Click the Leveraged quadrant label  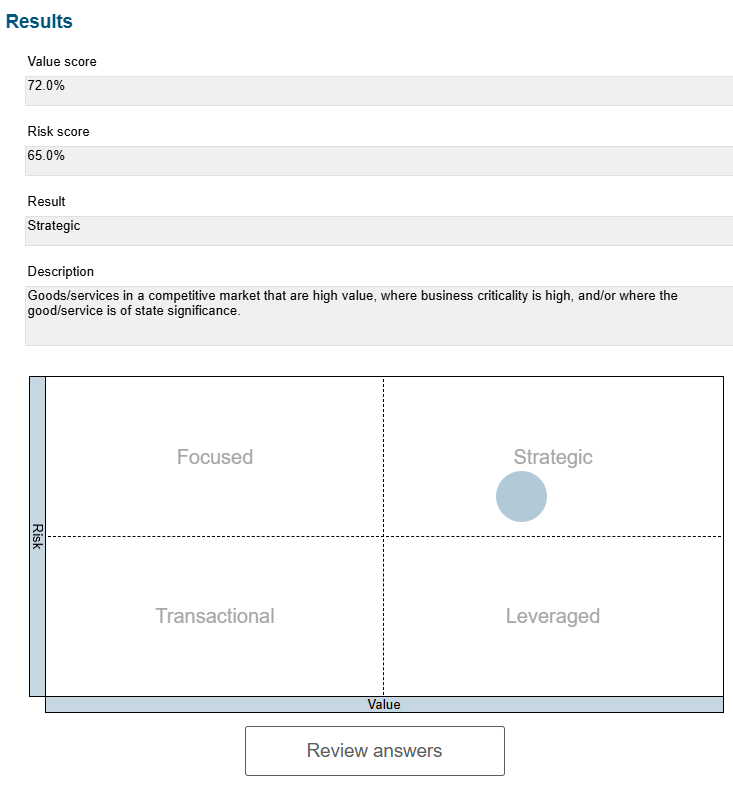coord(553,616)
